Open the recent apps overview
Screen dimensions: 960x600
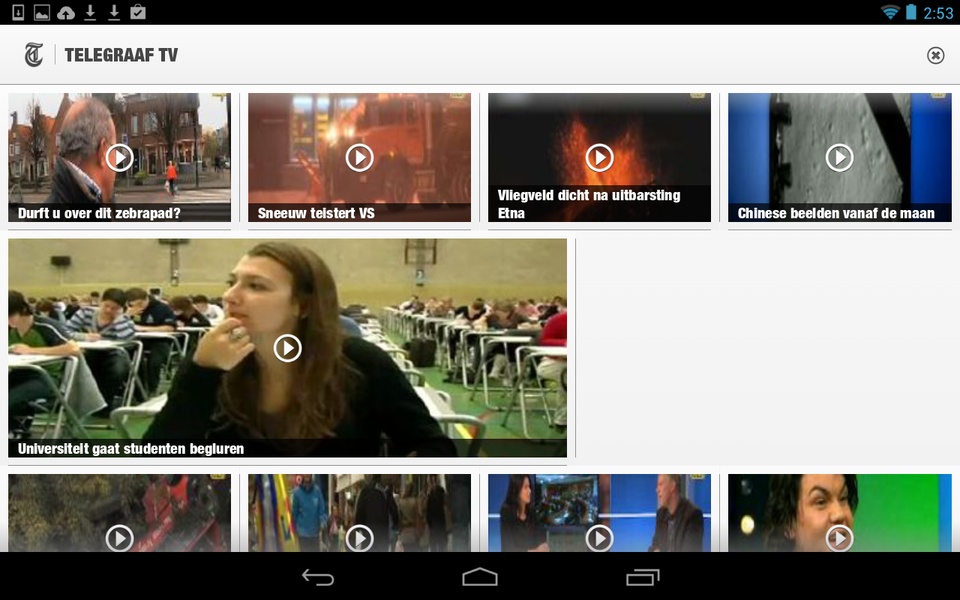pos(642,577)
